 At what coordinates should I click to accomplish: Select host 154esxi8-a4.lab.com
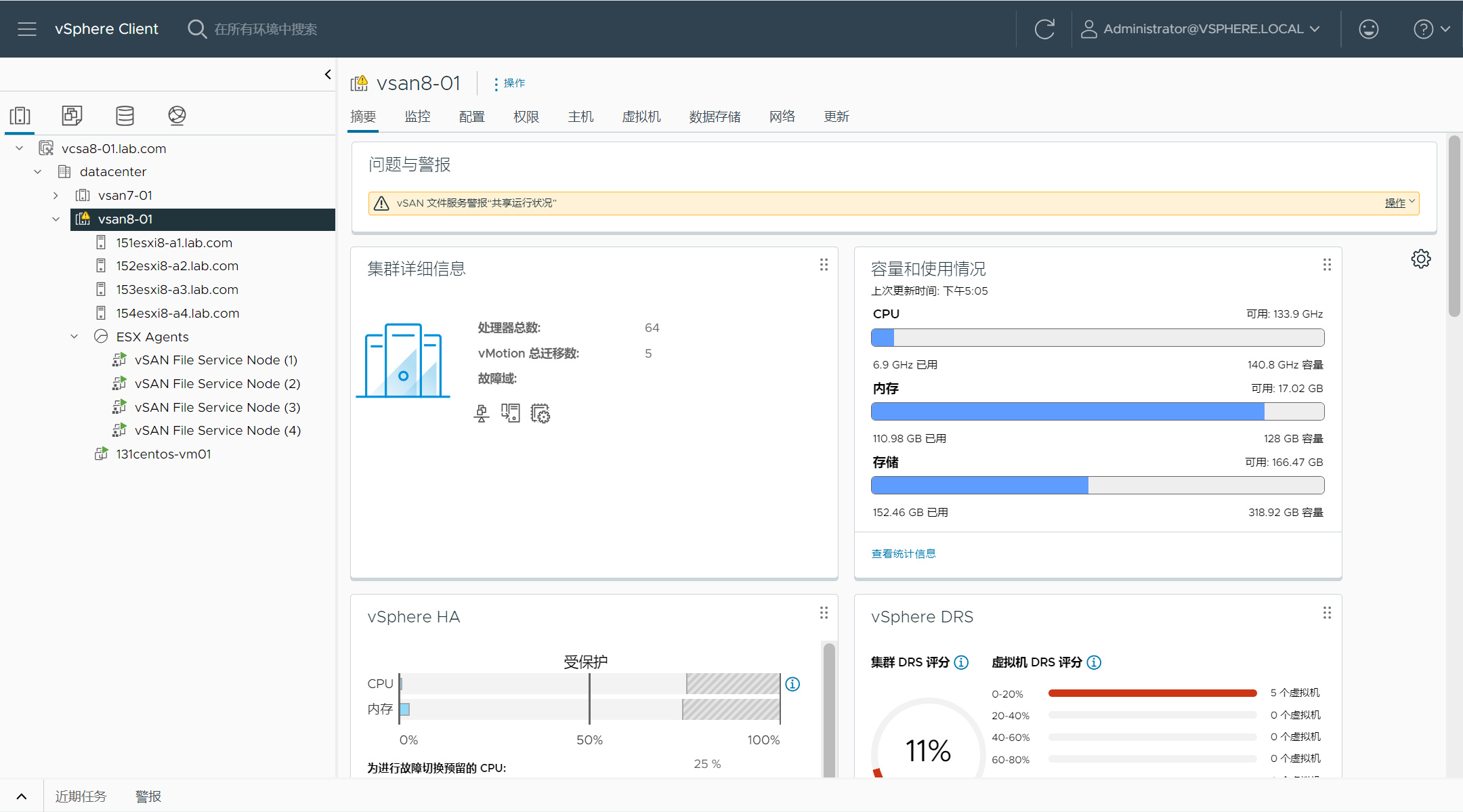click(177, 313)
